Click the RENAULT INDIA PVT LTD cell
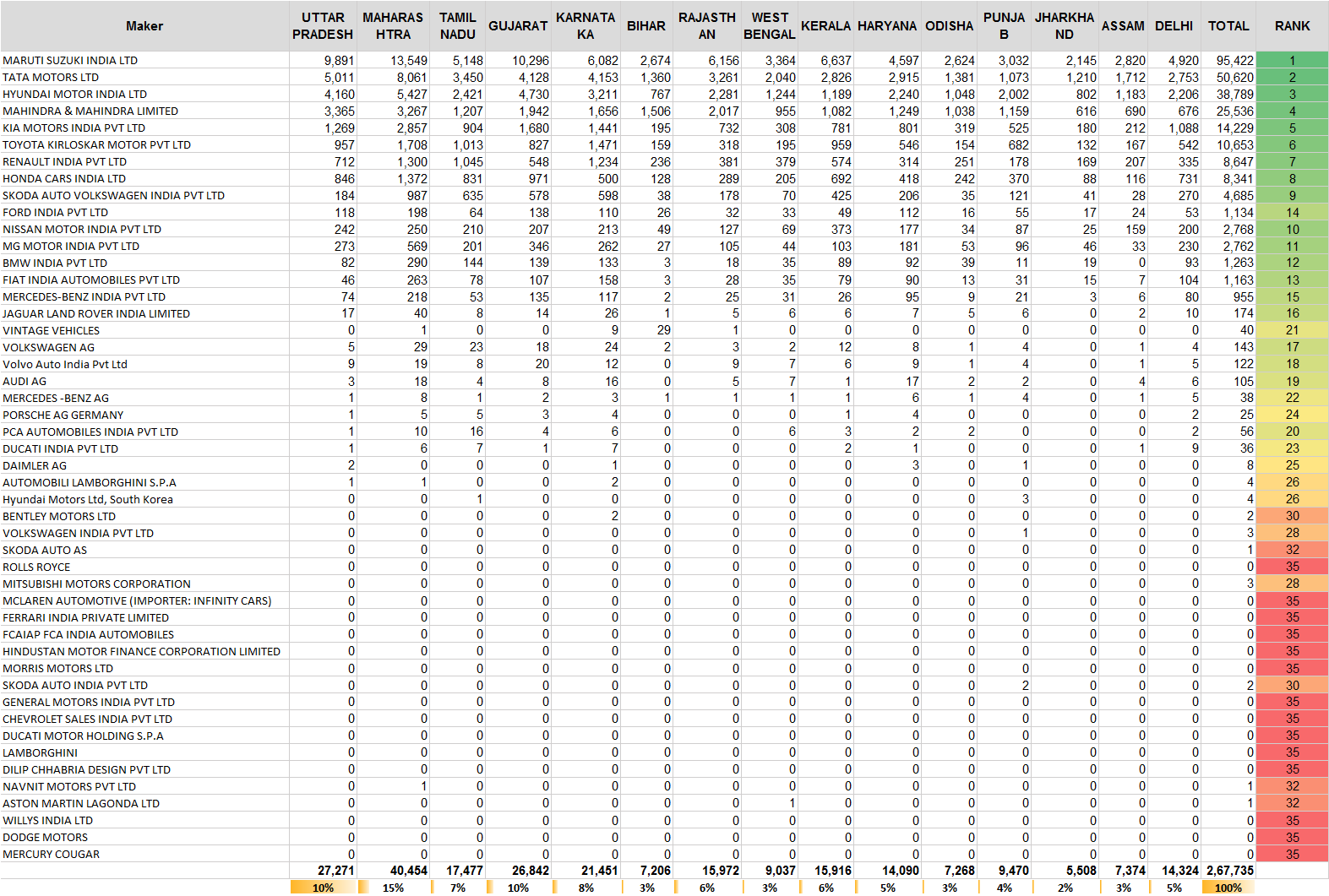1329x896 pixels. pyautogui.click(x=144, y=161)
